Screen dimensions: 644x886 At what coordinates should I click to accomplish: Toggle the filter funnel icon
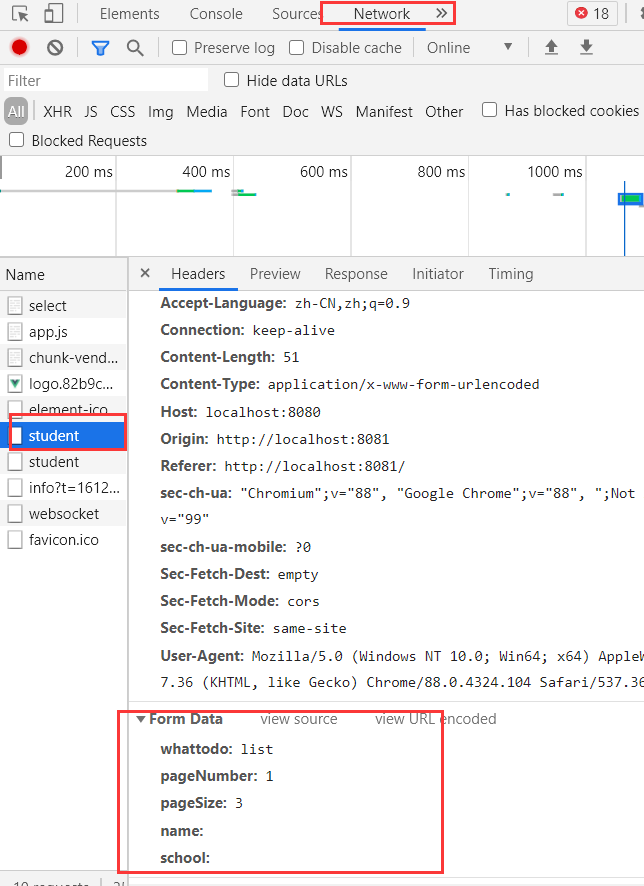101,48
